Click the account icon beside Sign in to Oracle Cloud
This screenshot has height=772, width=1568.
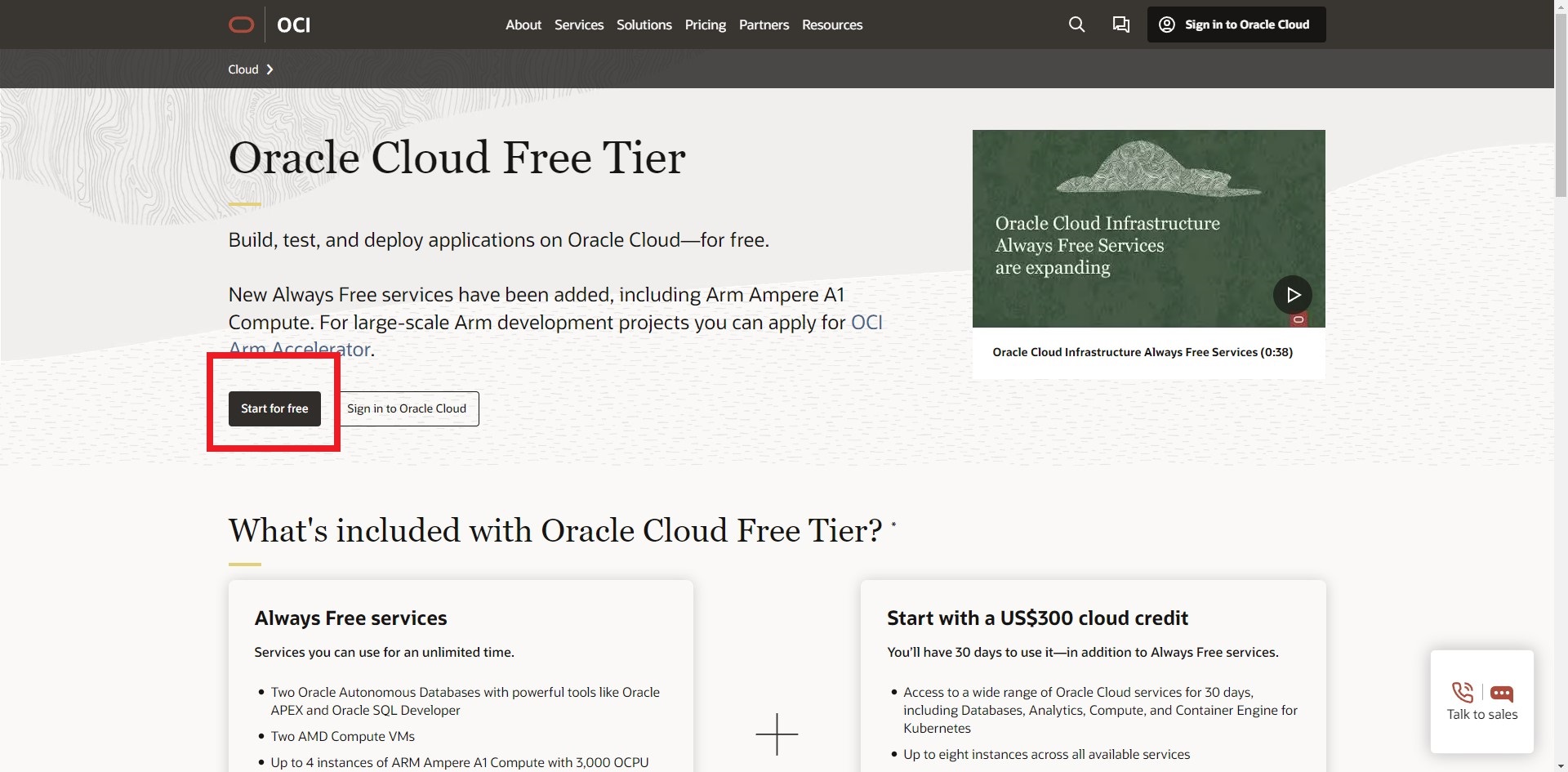pos(1167,25)
